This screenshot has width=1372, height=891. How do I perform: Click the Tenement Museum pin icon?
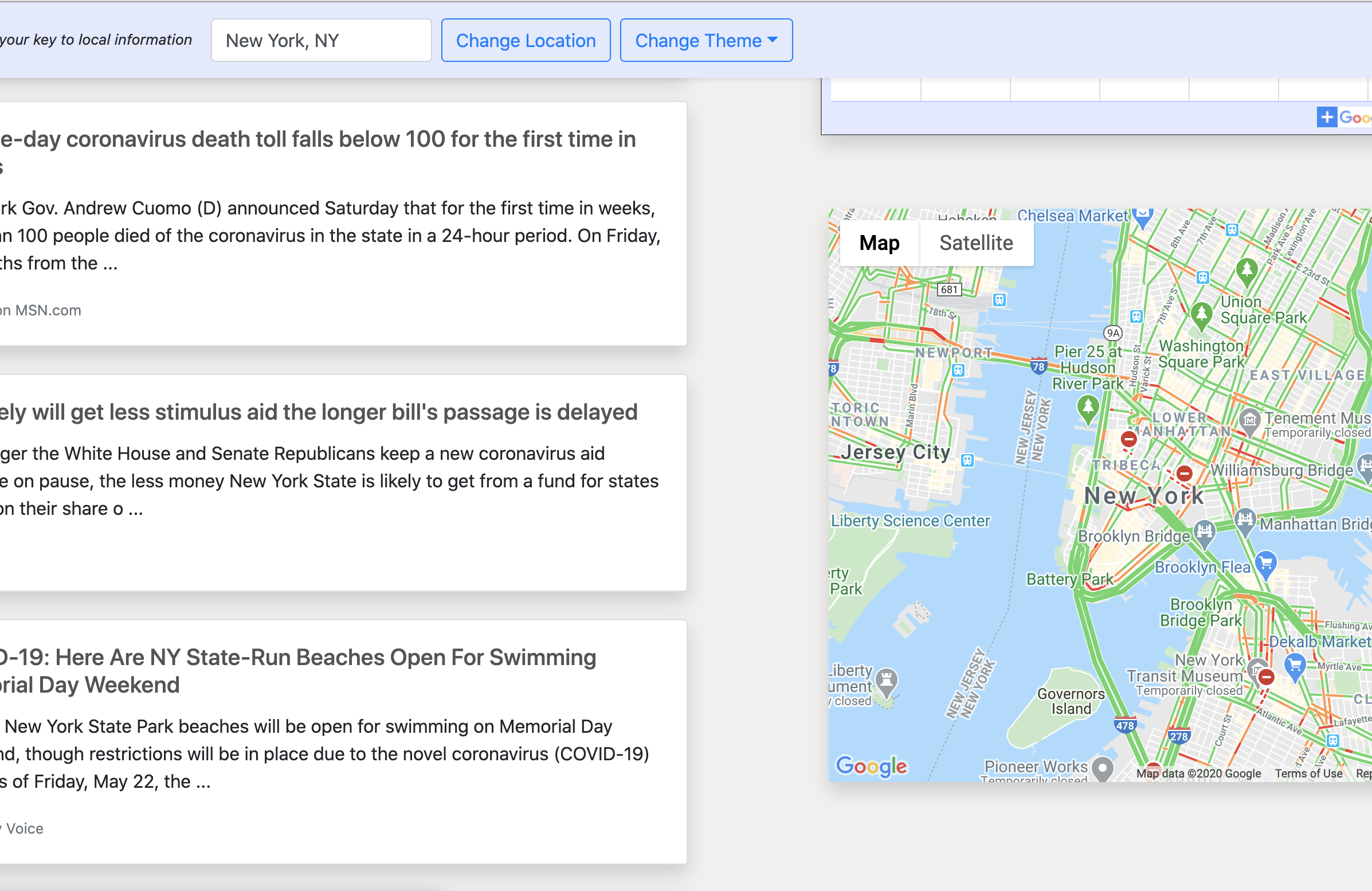[x=1249, y=420]
